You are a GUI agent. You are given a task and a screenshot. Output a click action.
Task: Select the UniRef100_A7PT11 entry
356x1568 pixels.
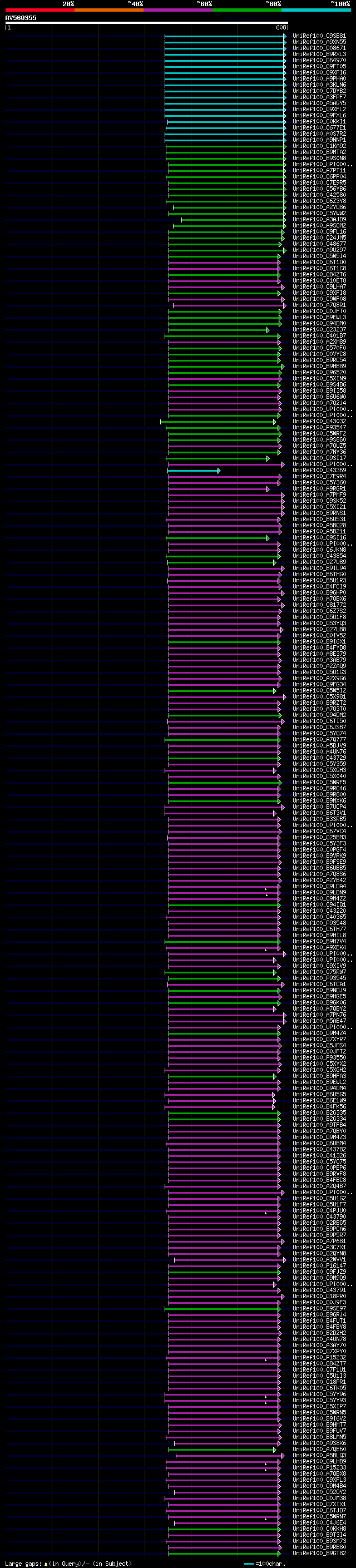[x=319, y=171]
